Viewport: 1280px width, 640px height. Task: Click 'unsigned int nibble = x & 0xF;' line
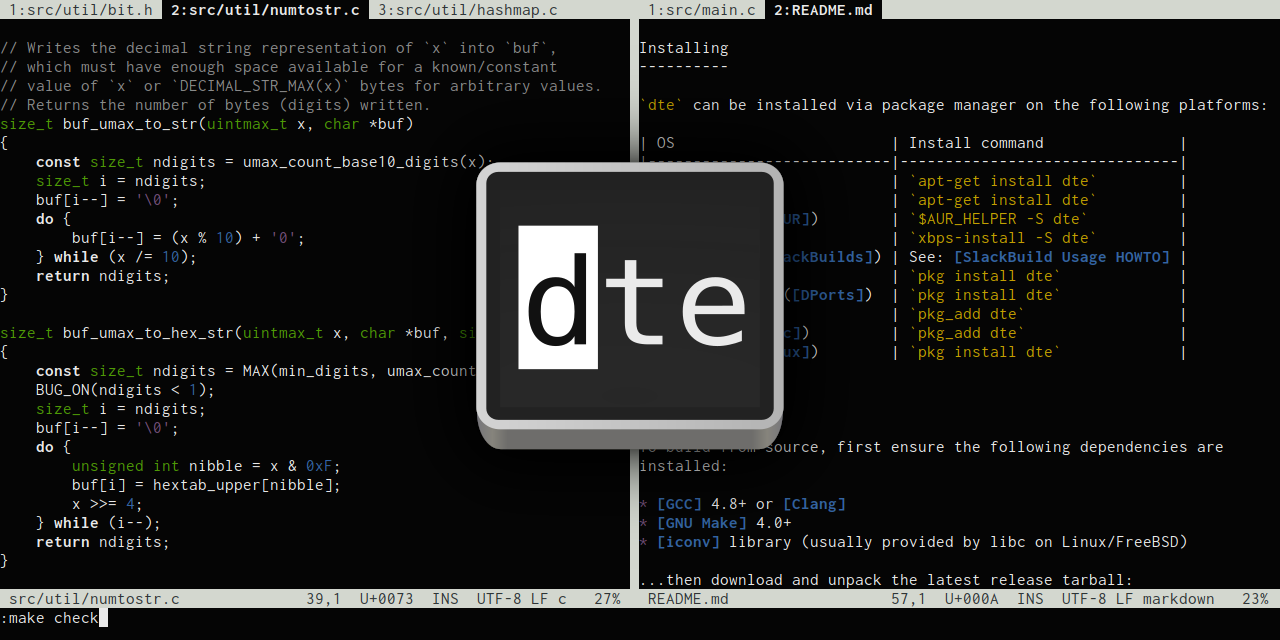[206, 466]
